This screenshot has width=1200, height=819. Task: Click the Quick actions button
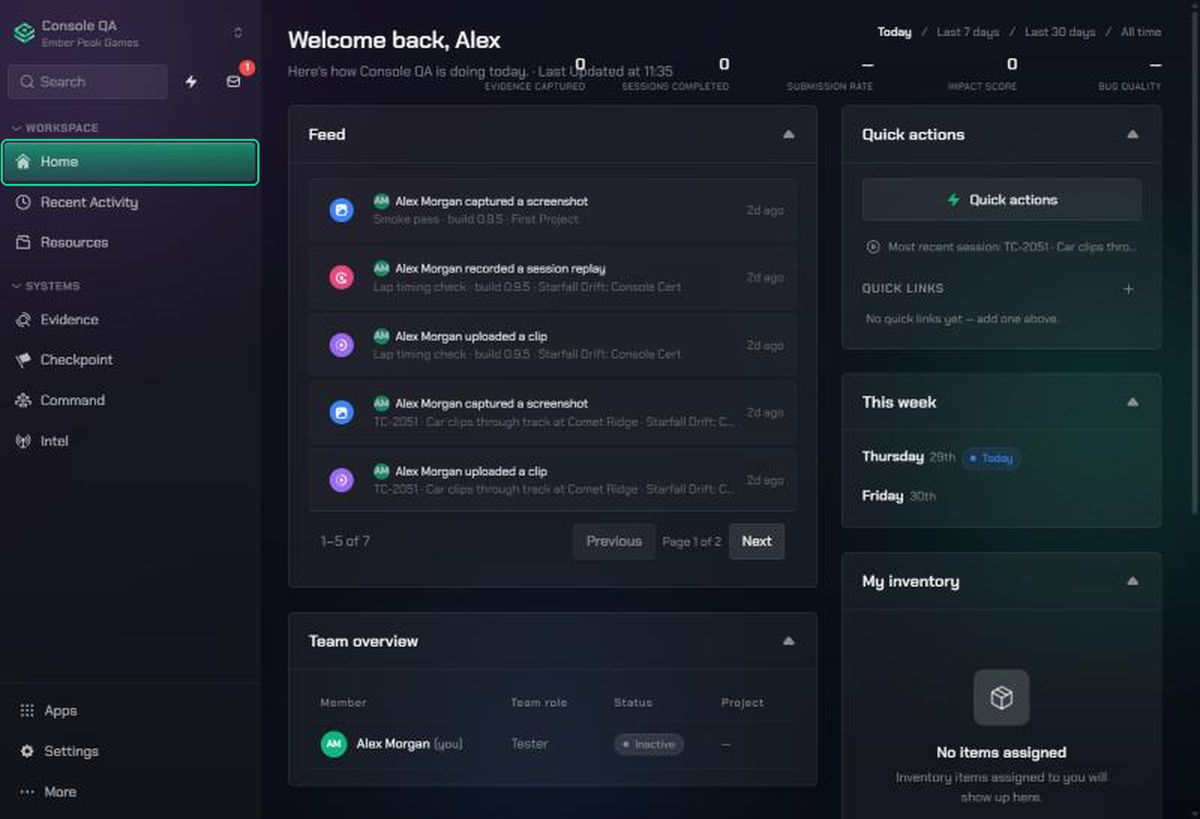click(1001, 200)
